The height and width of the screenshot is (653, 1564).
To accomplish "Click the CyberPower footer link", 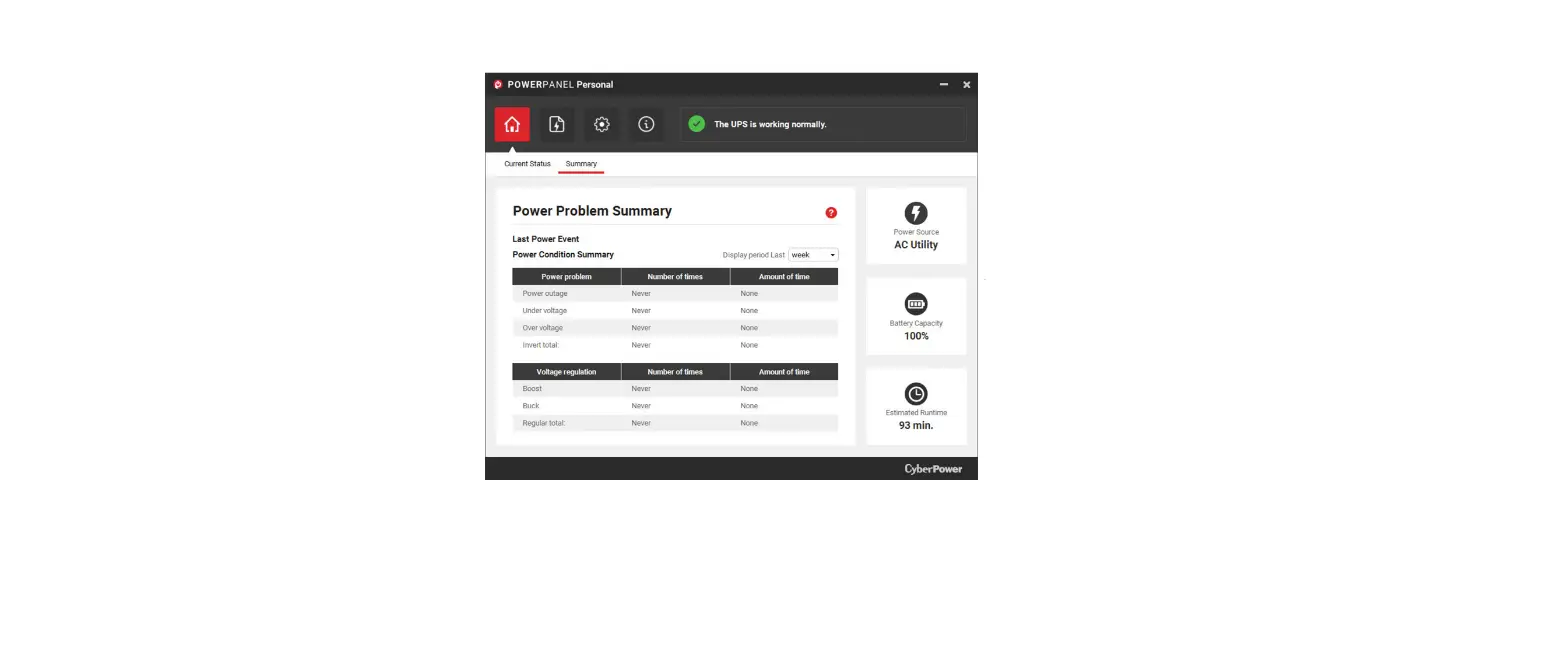I will tap(931, 468).
